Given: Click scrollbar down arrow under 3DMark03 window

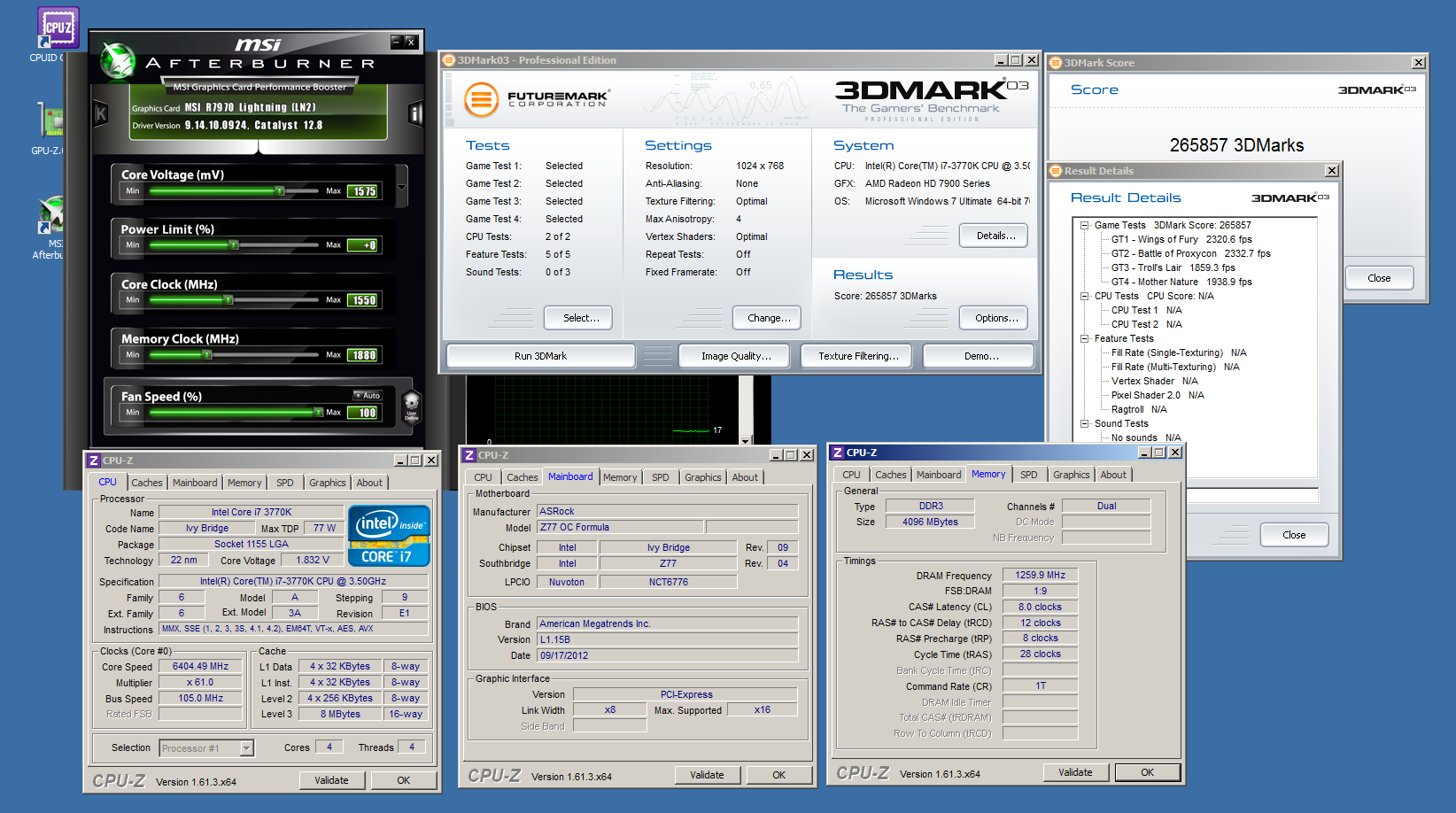Looking at the screenshot, I should 745,439.
